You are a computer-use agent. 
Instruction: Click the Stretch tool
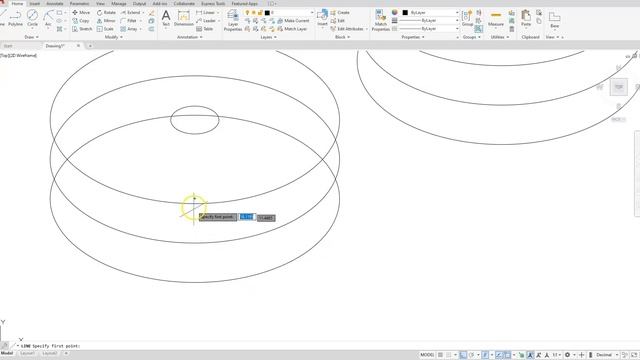(x=82, y=29)
